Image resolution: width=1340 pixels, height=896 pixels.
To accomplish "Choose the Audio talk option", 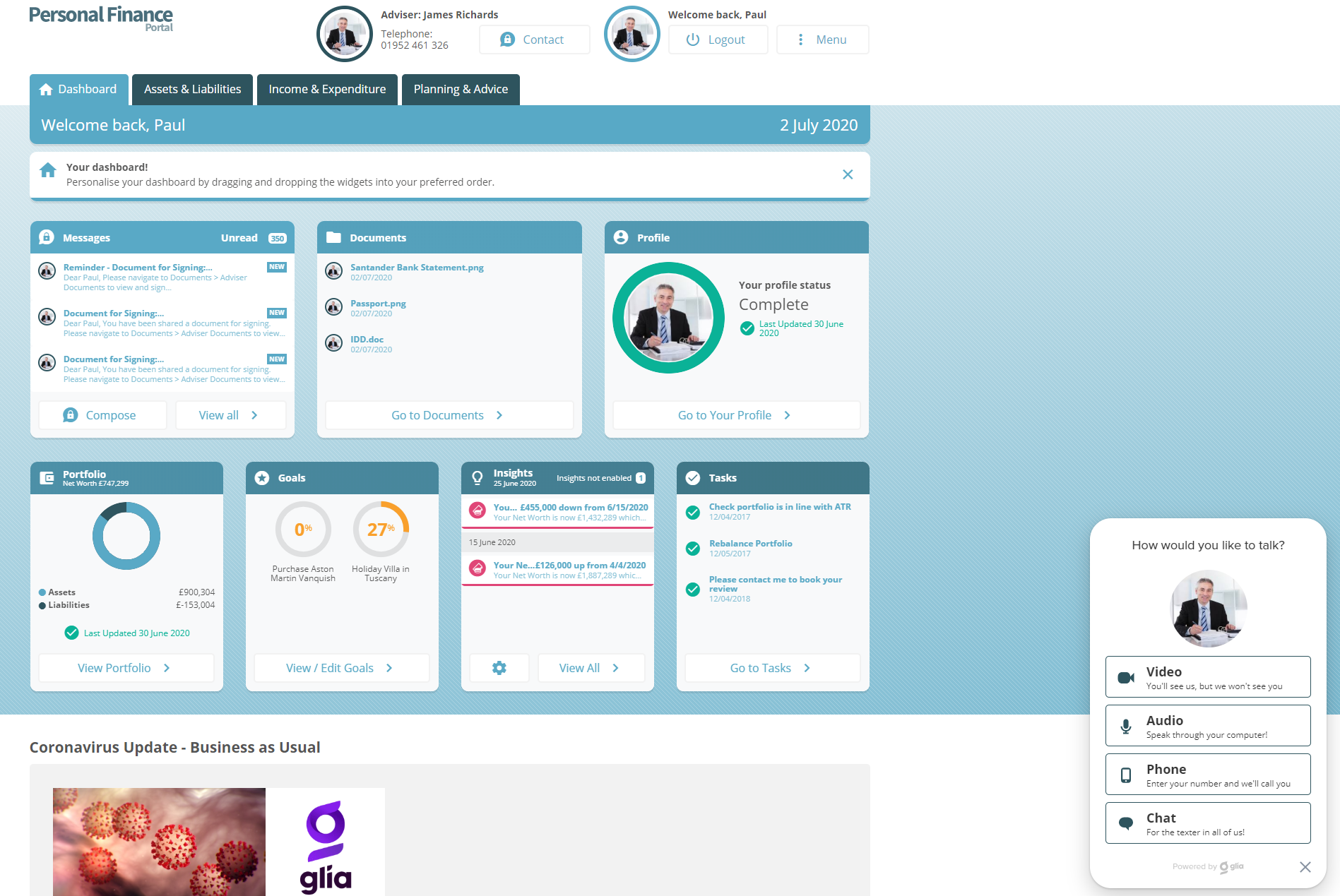I will click(x=1207, y=726).
